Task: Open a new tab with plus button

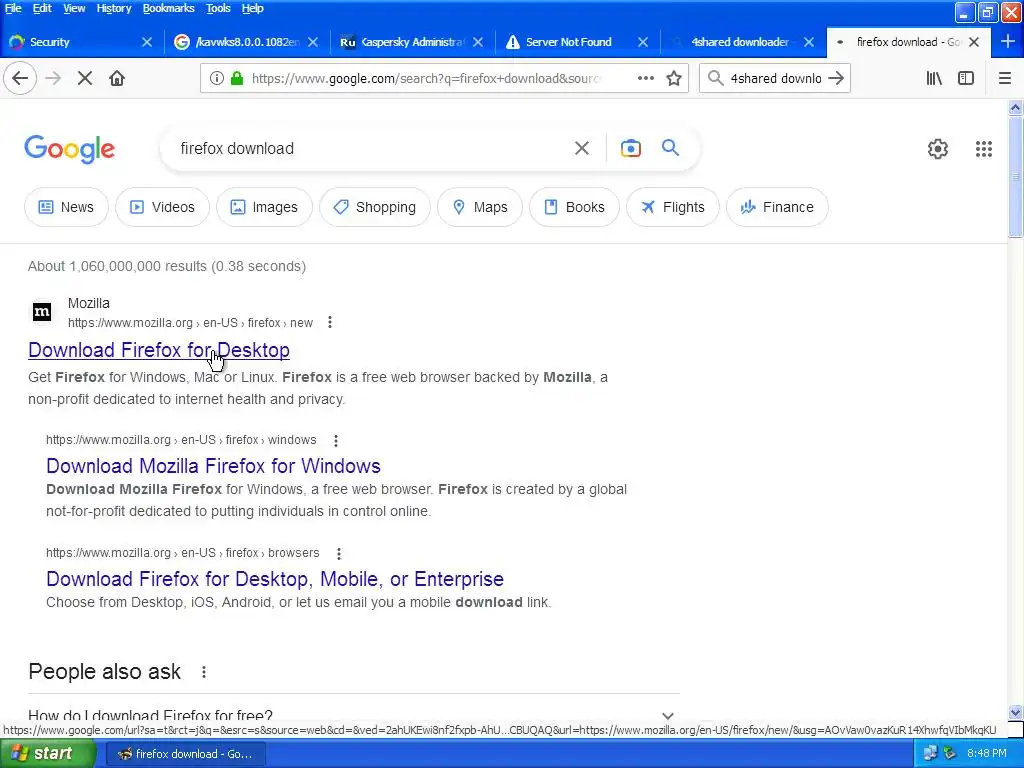Action: (1008, 41)
